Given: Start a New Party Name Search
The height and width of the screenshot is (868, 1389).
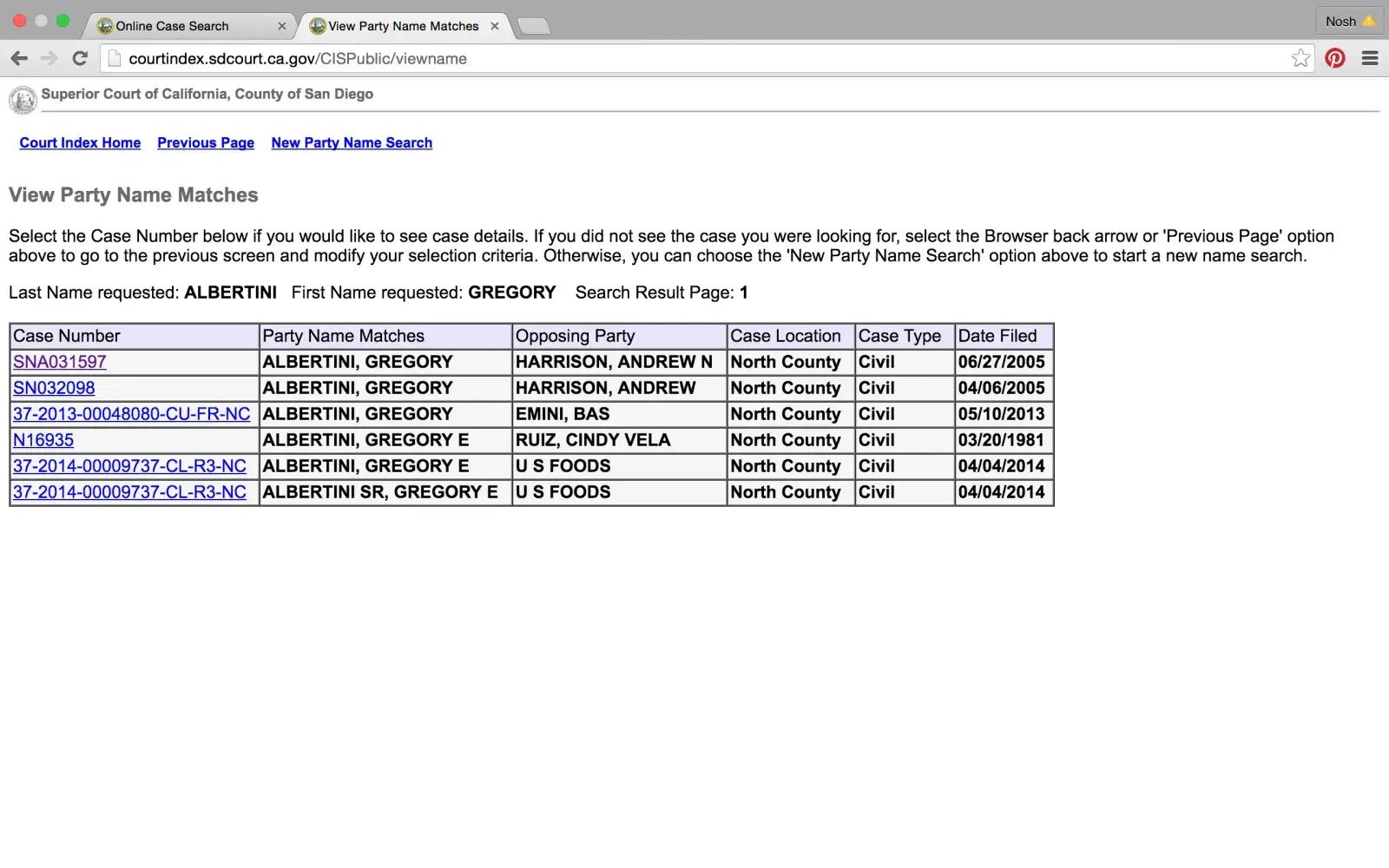Looking at the screenshot, I should (x=352, y=142).
